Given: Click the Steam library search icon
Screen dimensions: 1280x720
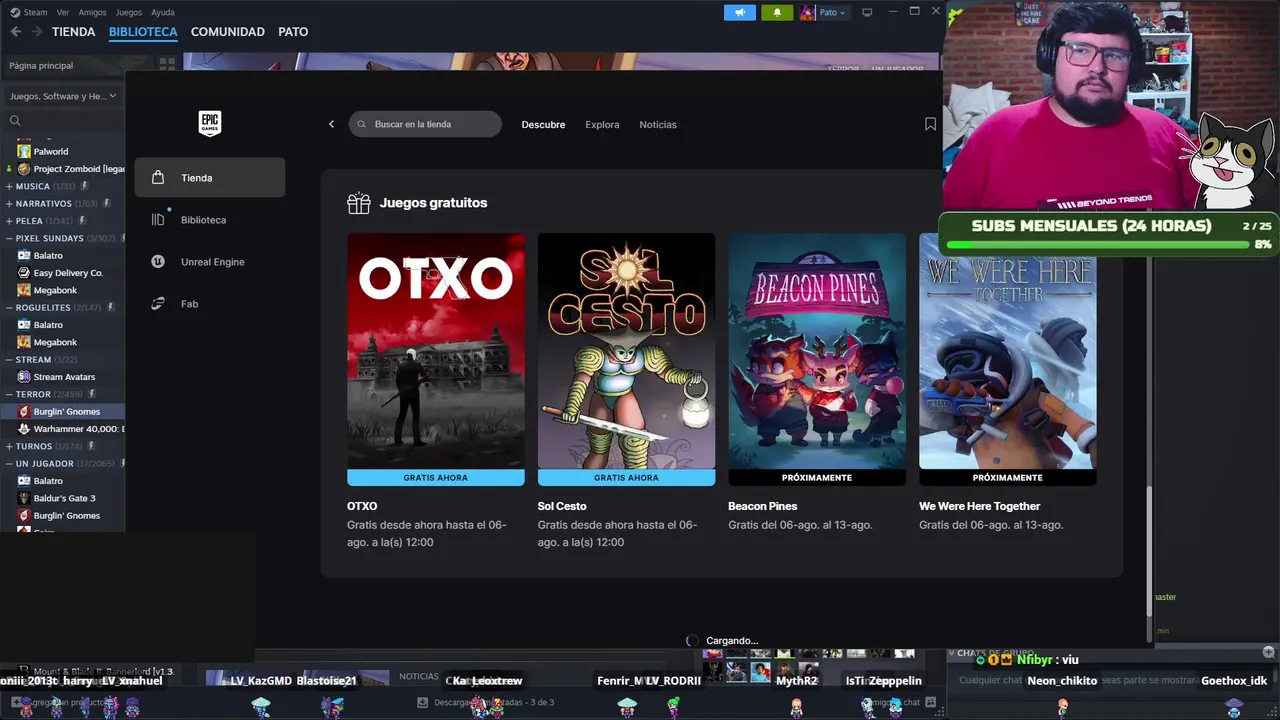Looking at the screenshot, I should [15, 121].
